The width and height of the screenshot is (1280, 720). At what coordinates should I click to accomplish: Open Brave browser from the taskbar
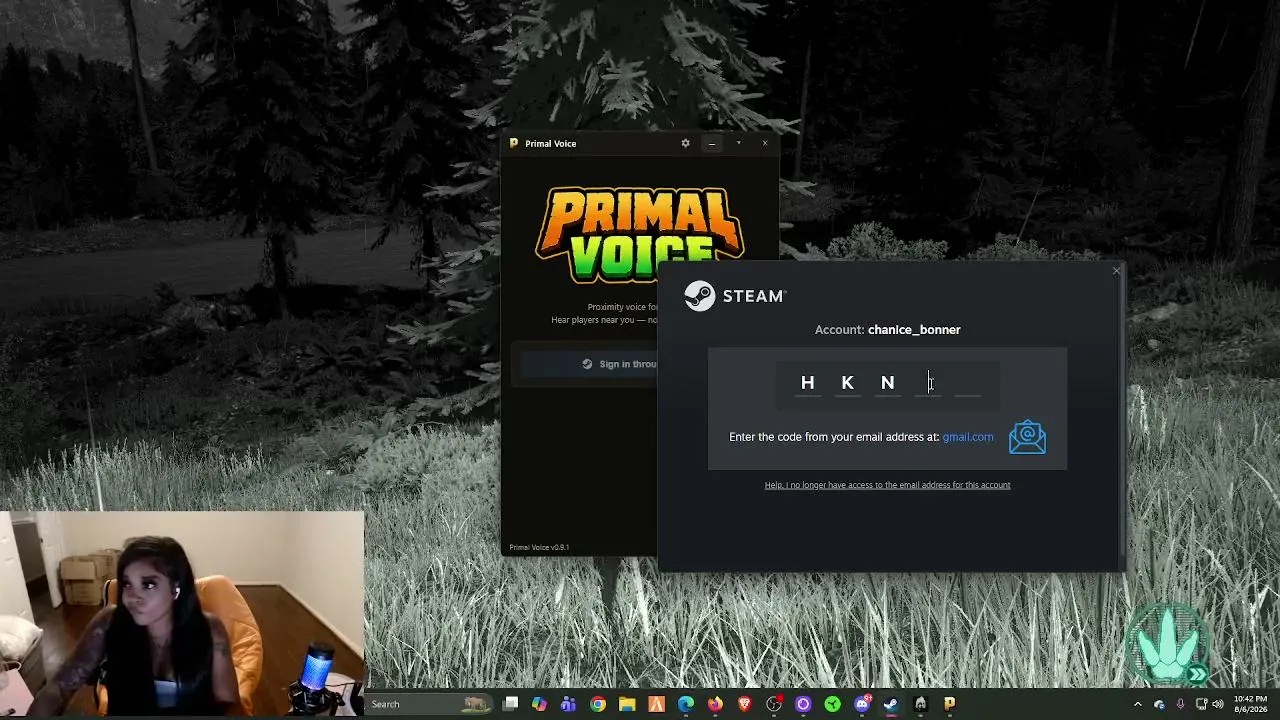pos(744,704)
